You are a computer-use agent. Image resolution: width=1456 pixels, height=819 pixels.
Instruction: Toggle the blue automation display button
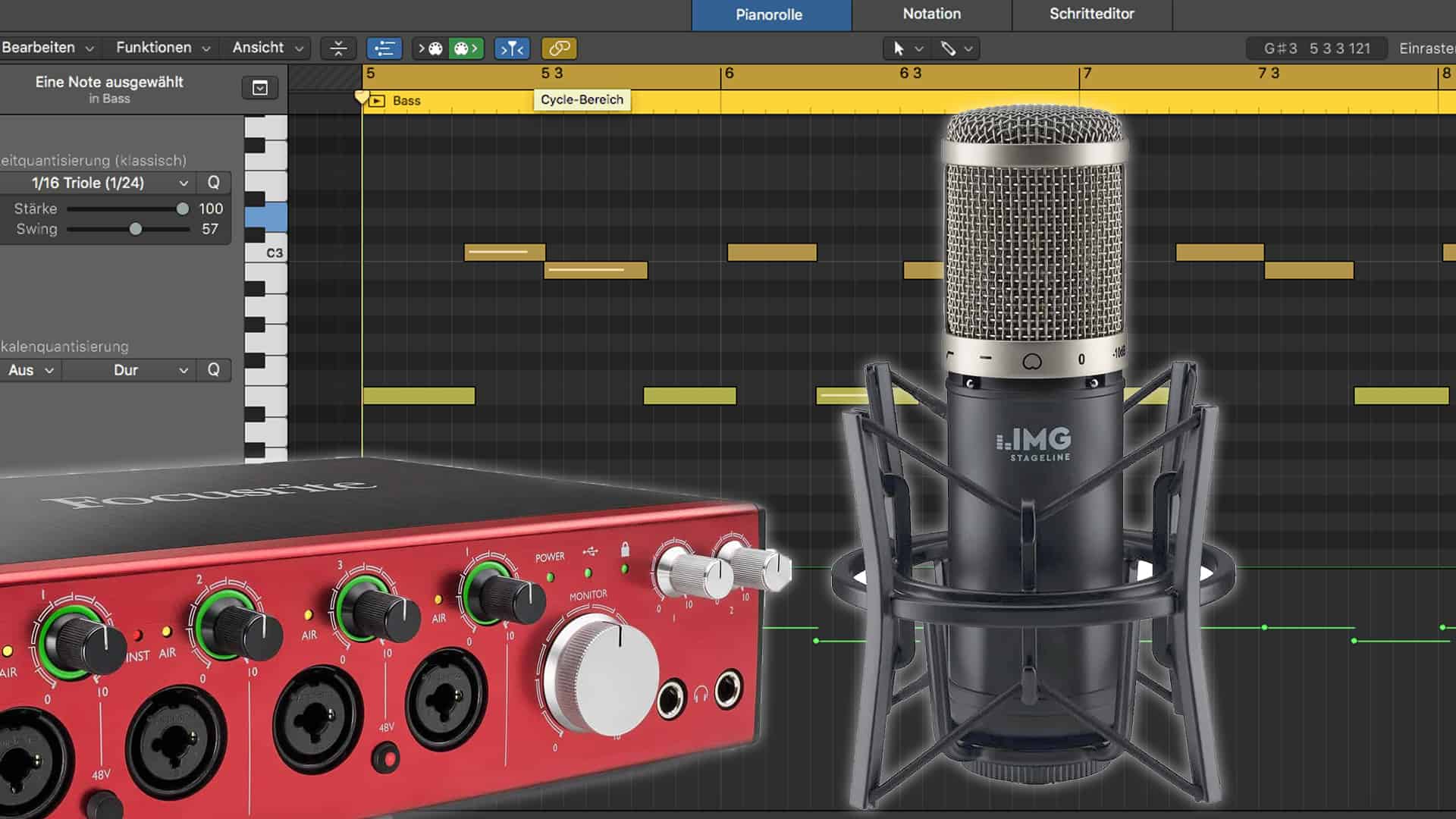(384, 49)
